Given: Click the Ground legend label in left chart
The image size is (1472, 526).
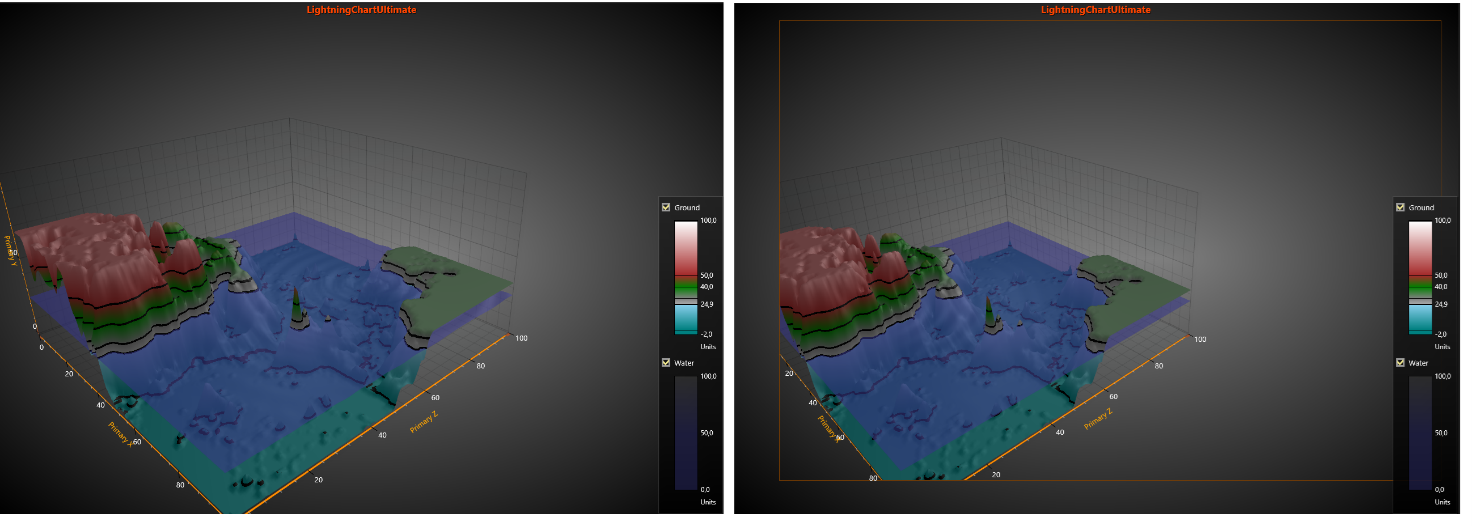Looking at the screenshot, I should 687,207.
